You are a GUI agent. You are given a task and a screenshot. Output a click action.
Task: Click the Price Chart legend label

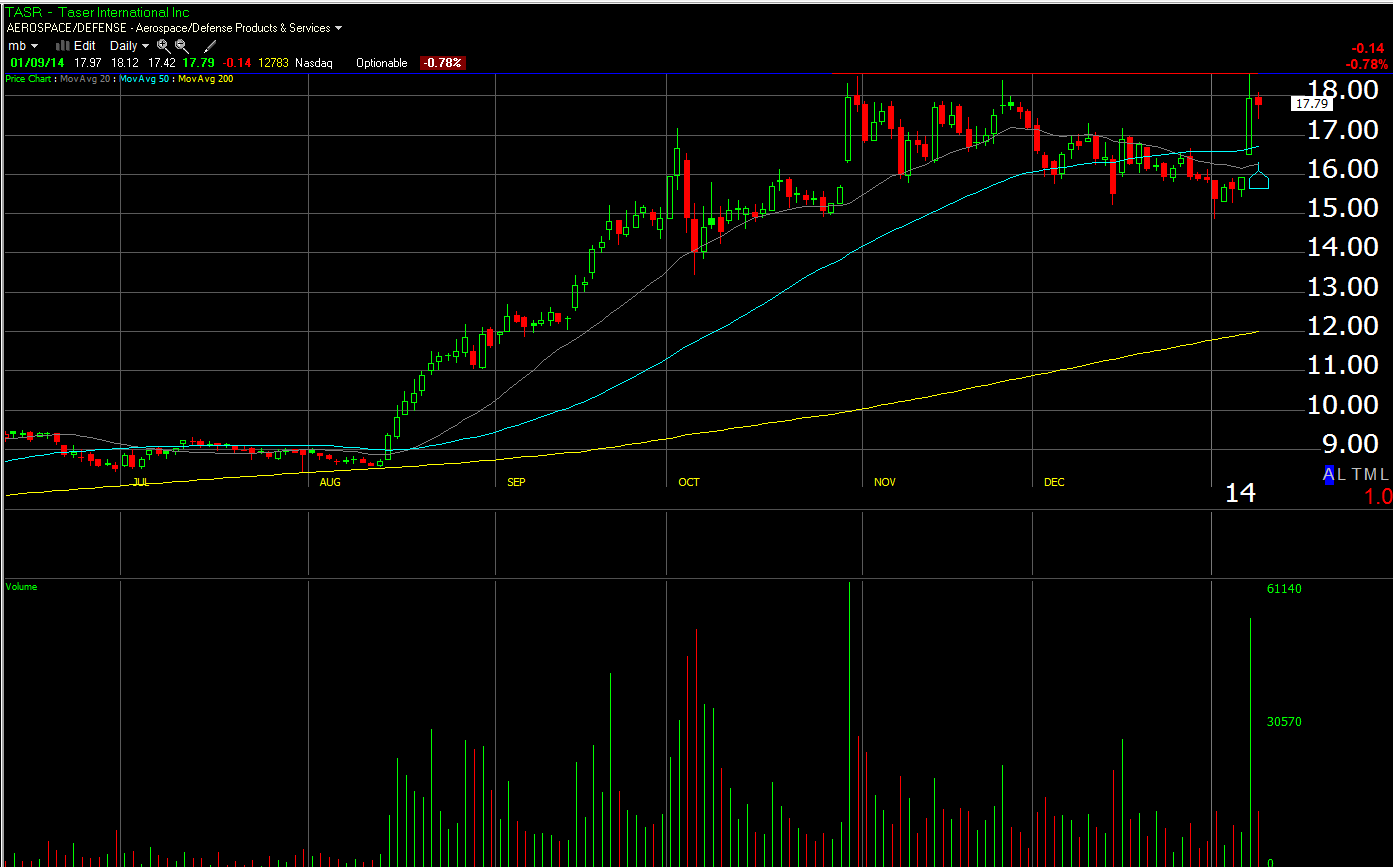pyautogui.click(x=30, y=79)
